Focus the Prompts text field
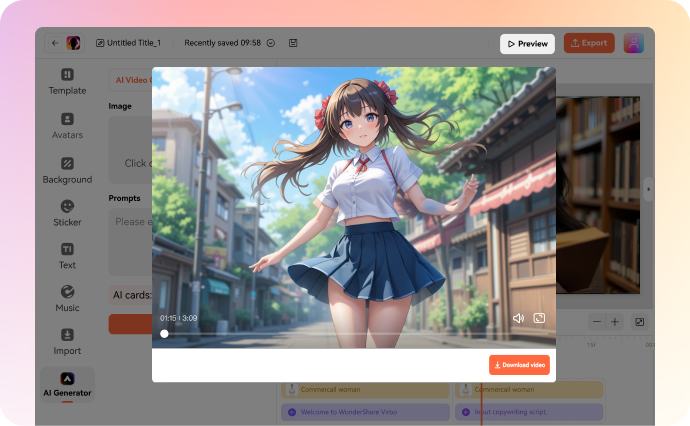 pyautogui.click(x=130, y=242)
